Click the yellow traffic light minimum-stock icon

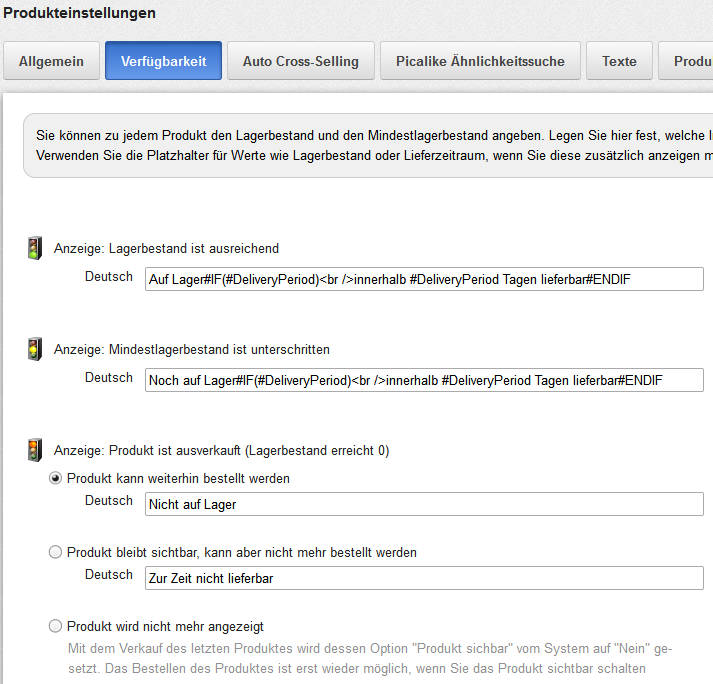35,349
